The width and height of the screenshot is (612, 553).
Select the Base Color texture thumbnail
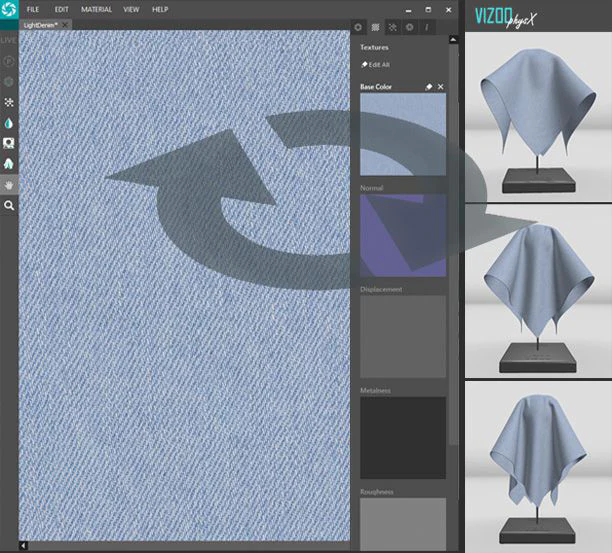pos(403,134)
